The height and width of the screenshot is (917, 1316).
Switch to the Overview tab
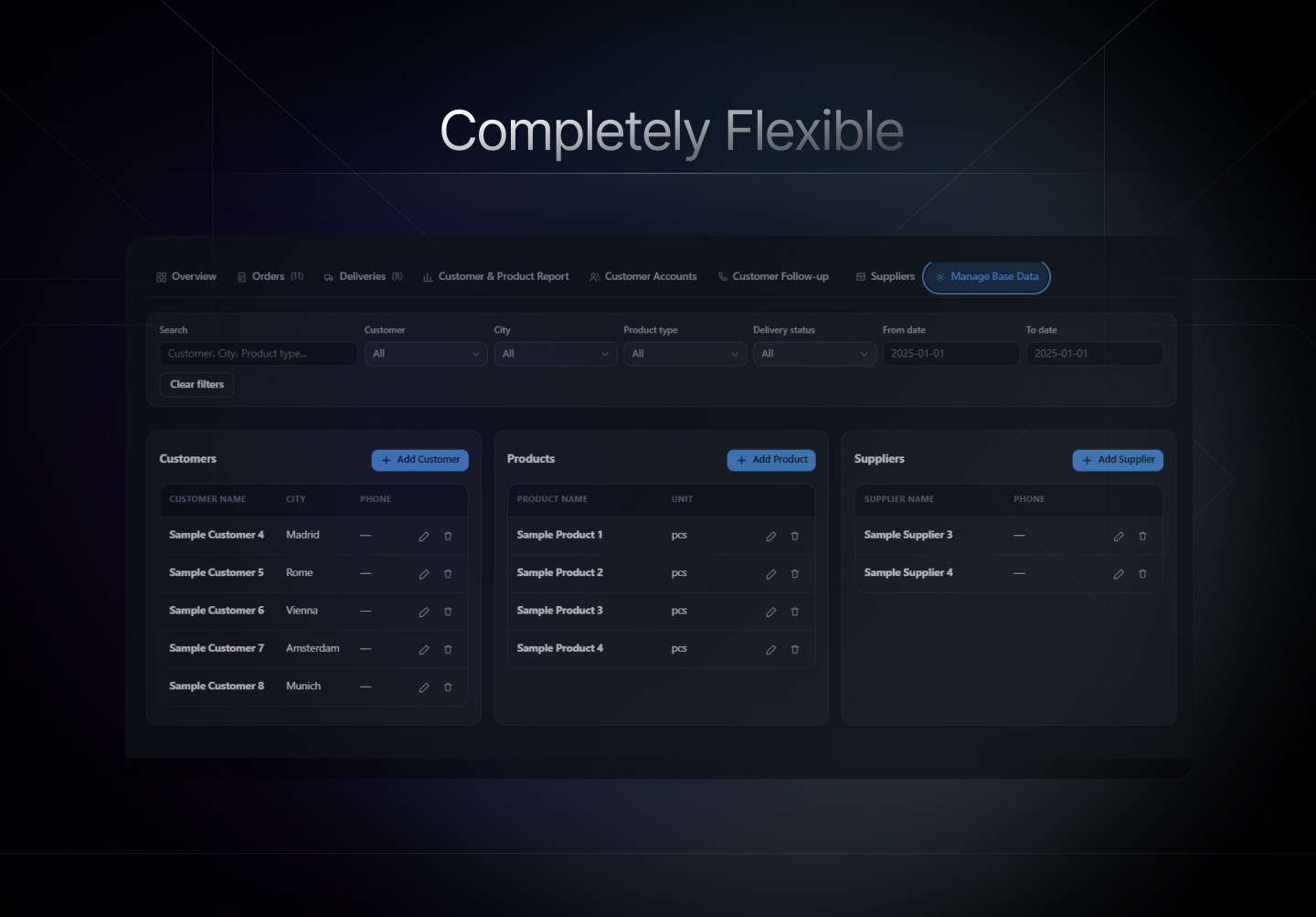click(186, 276)
